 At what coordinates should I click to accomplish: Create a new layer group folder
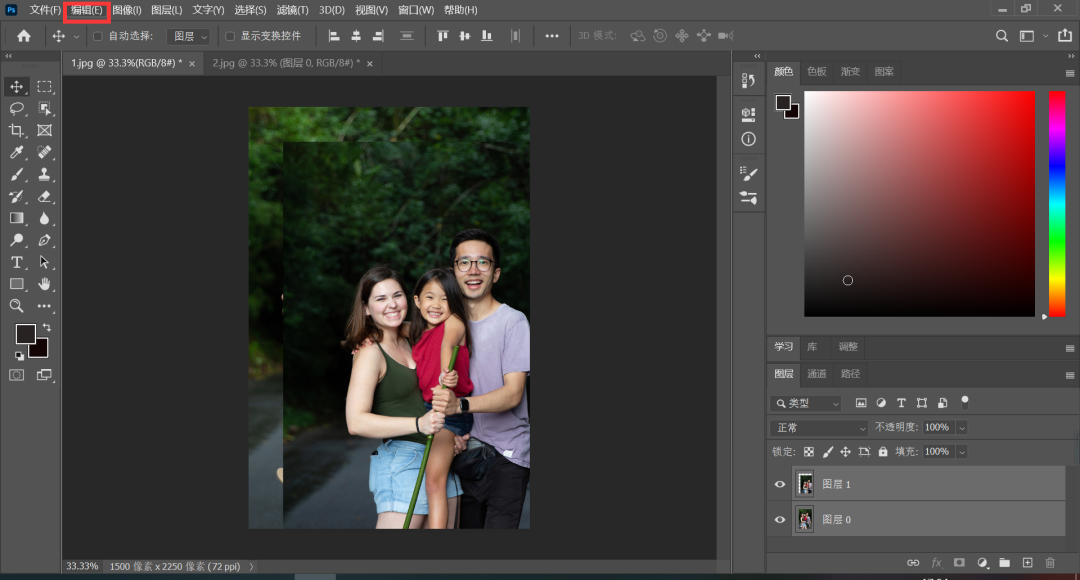[x=1004, y=563]
